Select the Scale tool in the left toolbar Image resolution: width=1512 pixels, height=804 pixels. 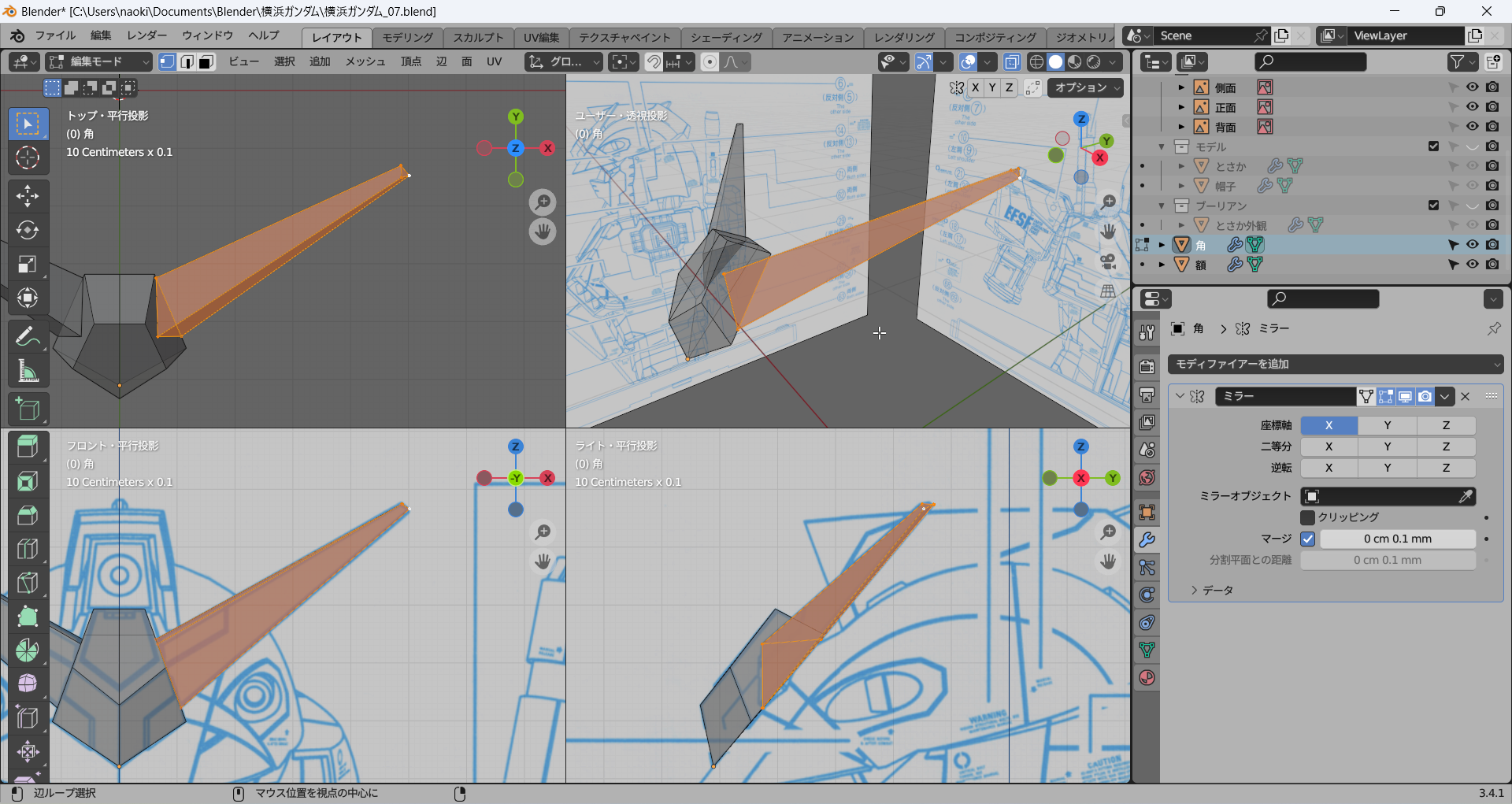pyautogui.click(x=28, y=264)
